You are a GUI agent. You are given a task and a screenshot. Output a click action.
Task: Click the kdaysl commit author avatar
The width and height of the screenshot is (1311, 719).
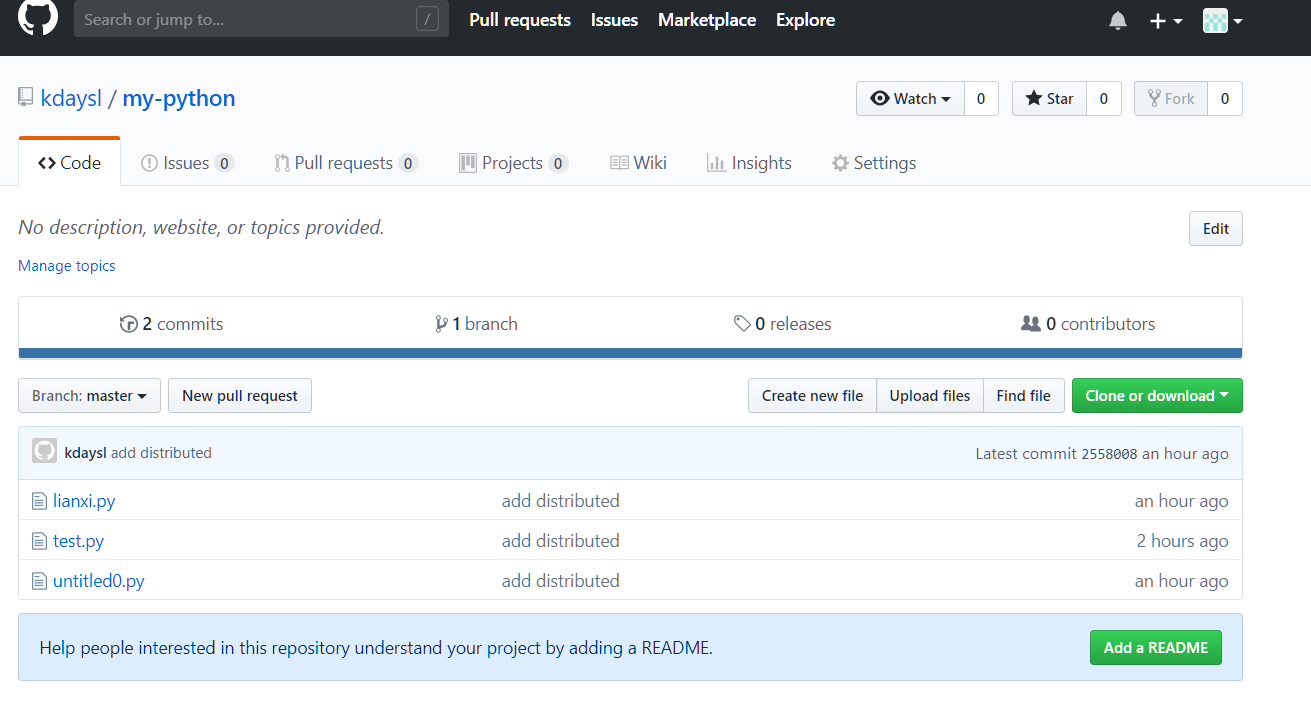pyautogui.click(x=44, y=452)
